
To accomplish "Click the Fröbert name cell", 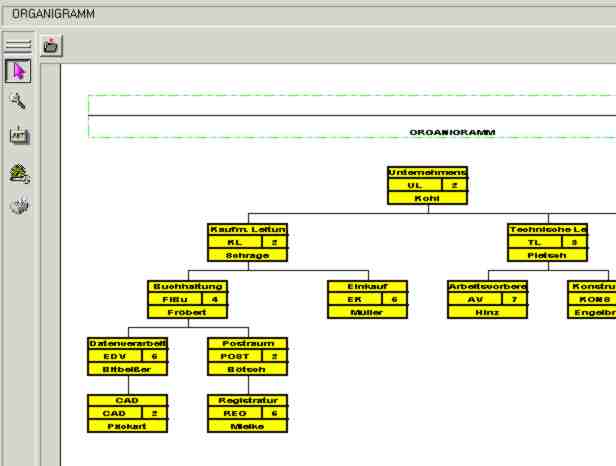I will (187, 312).
